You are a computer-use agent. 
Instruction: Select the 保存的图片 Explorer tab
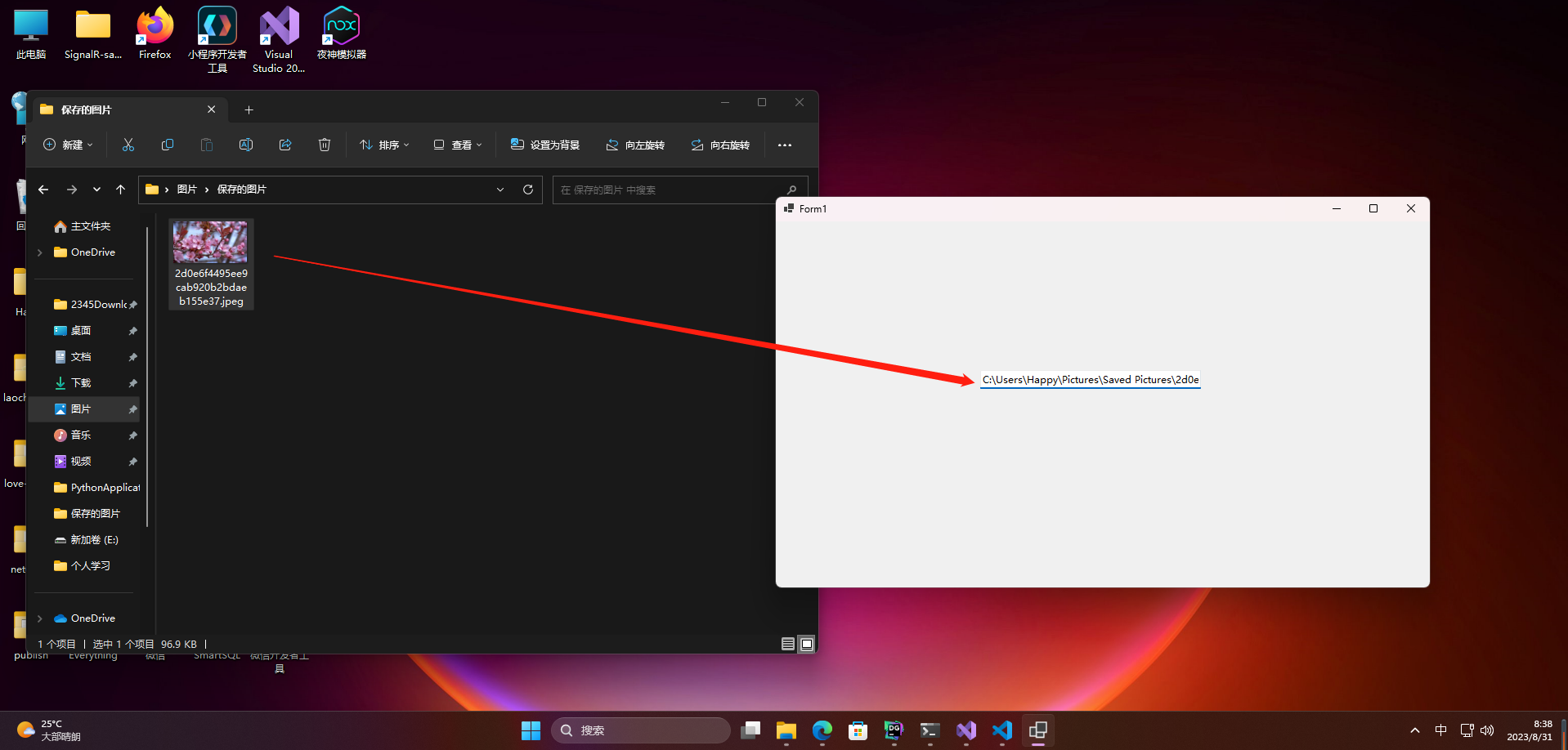point(129,109)
